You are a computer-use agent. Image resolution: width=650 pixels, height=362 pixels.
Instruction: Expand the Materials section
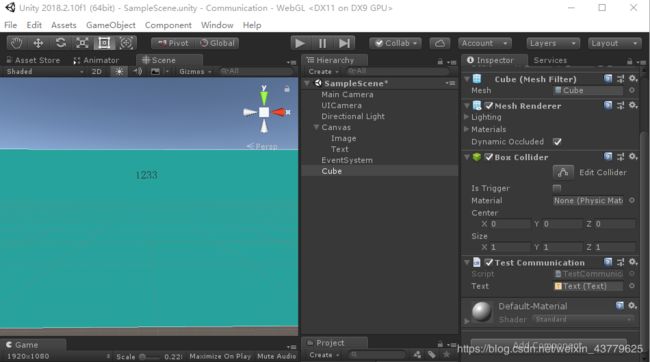pyautogui.click(x=466, y=129)
